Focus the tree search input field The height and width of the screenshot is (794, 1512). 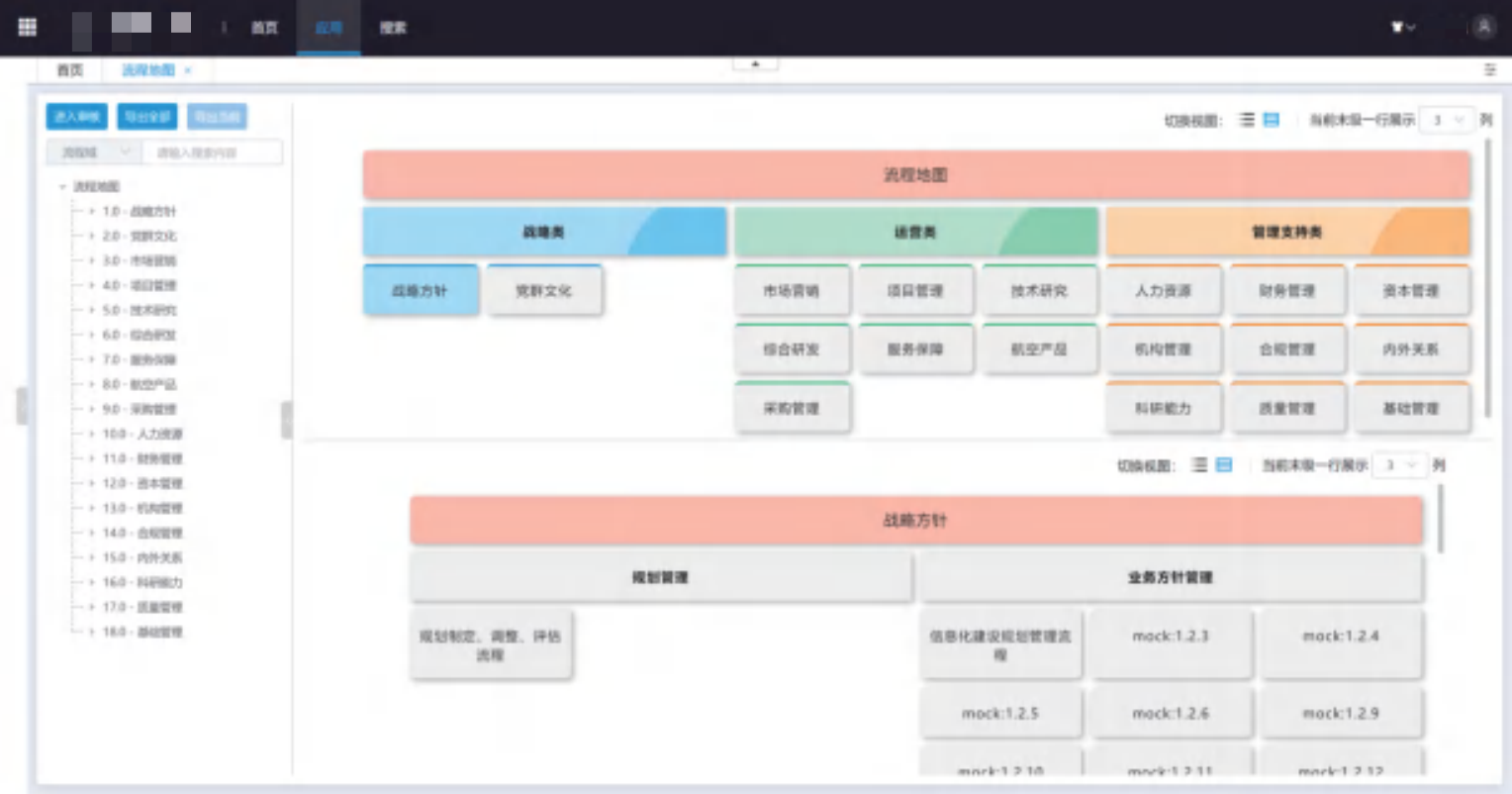click(213, 152)
